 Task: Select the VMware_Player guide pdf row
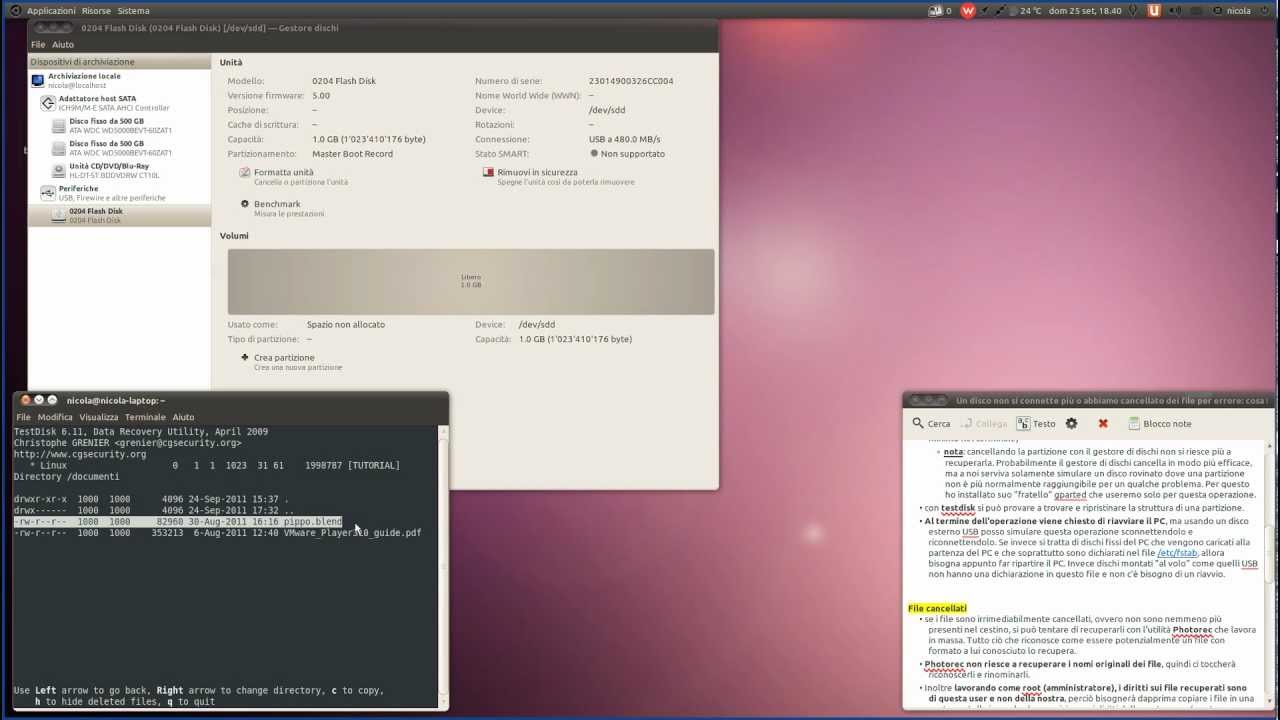tap(217, 533)
